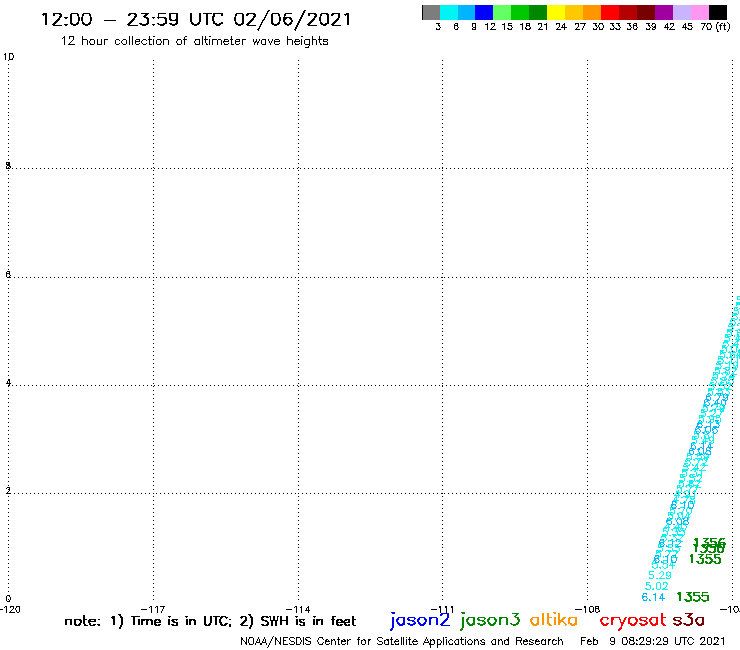Viewport: 740px width, 650px height.
Task: Click the '-117' longitude axis label
Action: [x=153, y=609]
